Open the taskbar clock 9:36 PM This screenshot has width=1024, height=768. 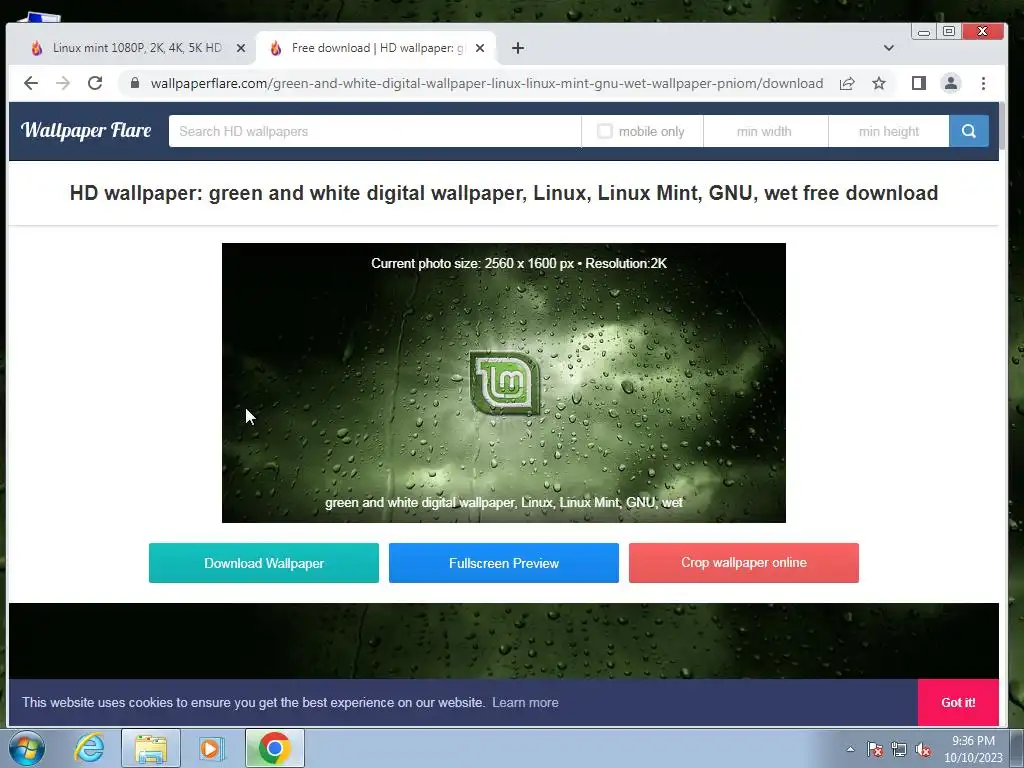coord(973,749)
